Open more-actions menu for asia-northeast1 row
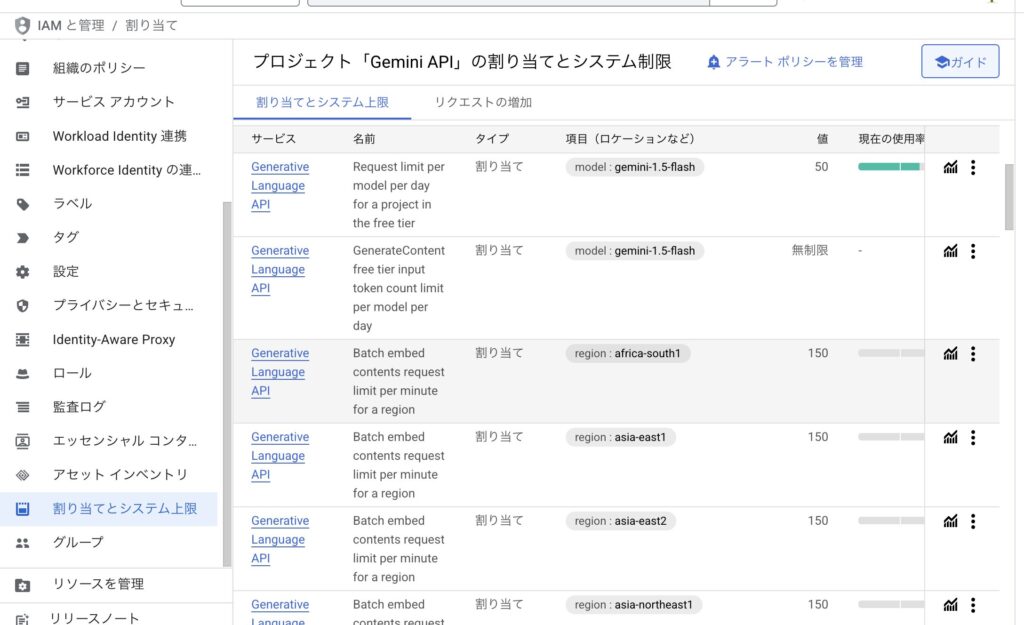This screenshot has height=625, width=1024. [973, 605]
